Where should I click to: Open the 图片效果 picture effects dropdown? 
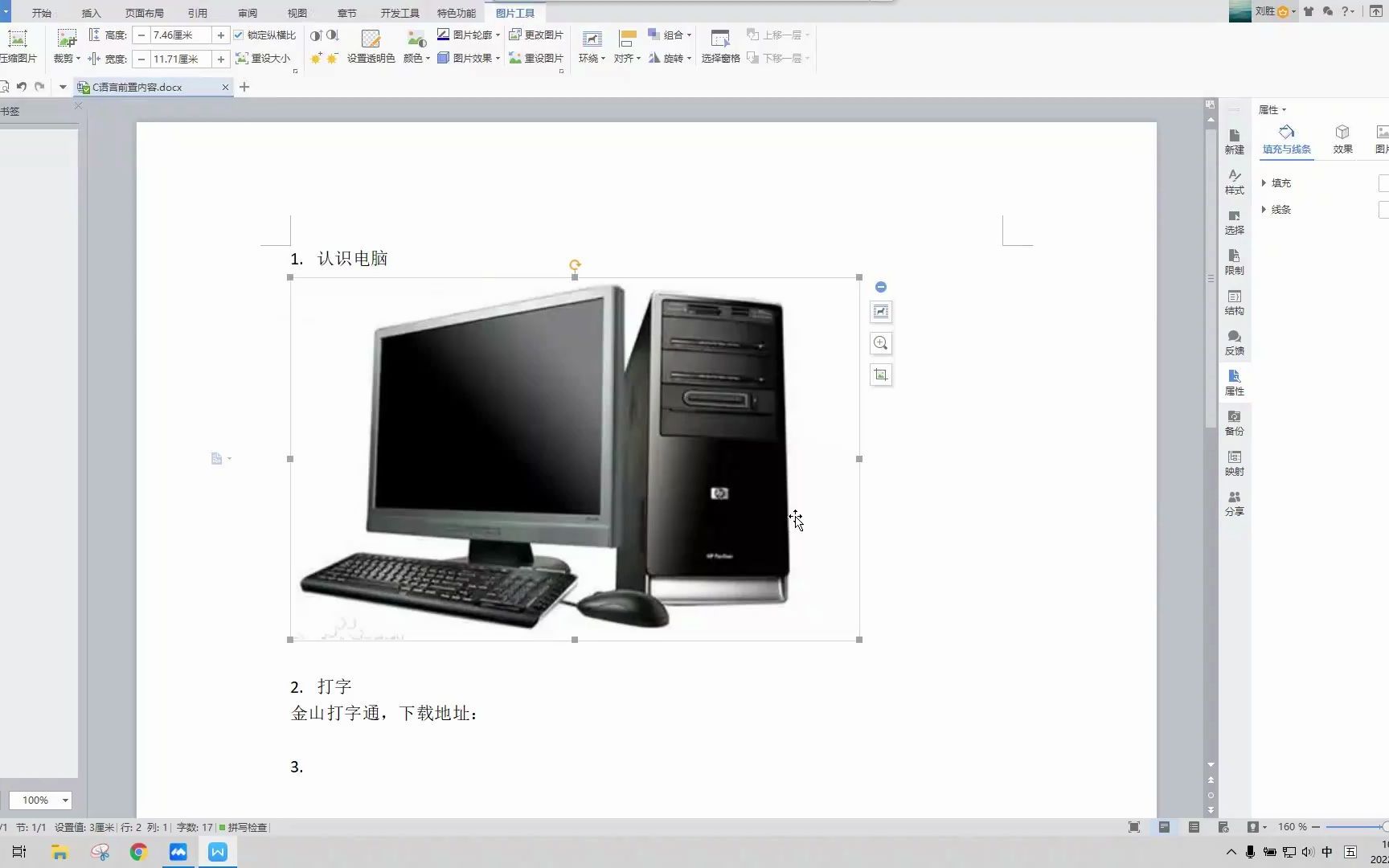point(469,58)
